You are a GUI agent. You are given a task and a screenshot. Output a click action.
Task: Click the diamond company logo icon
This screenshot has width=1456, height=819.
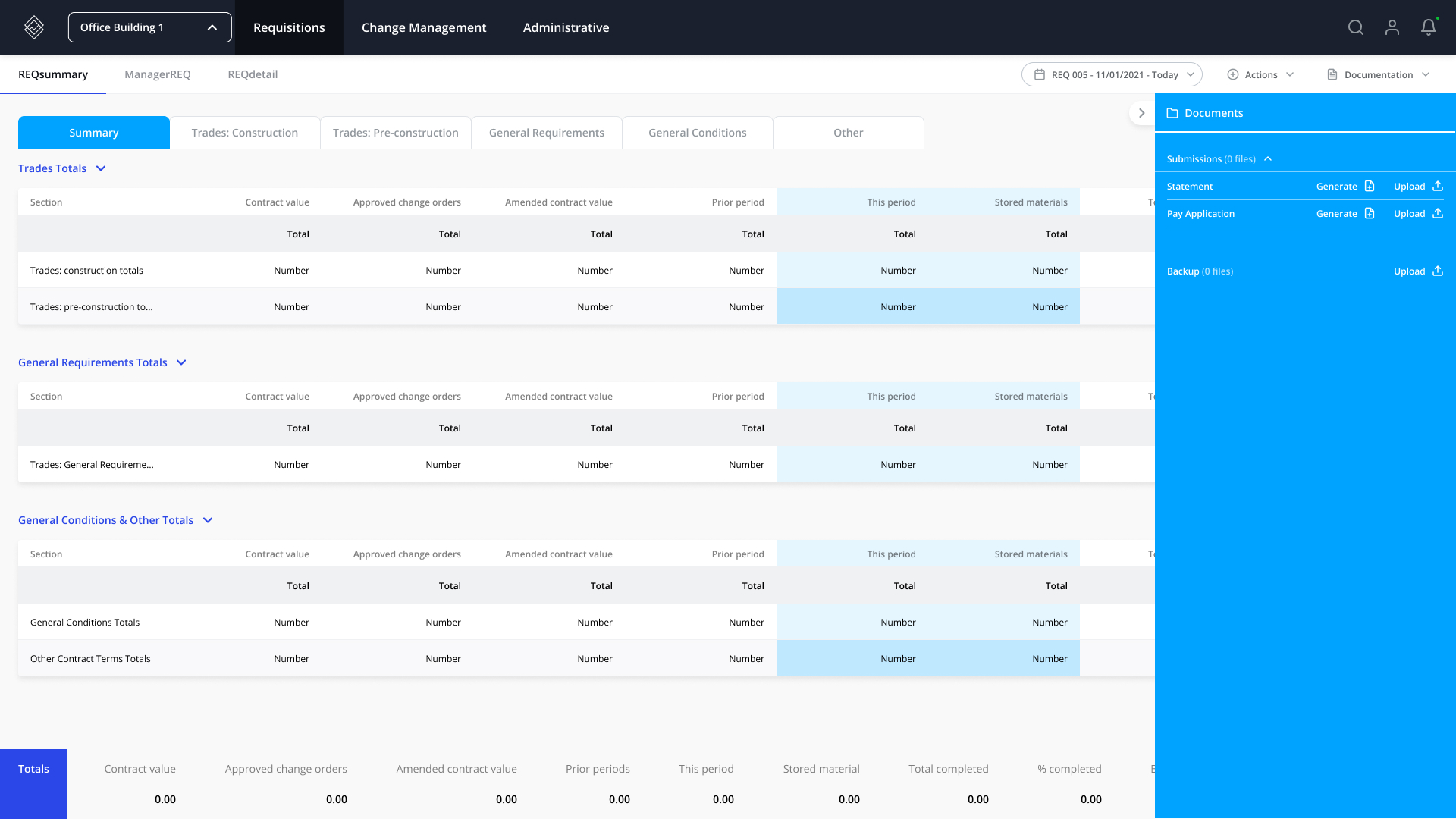(34, 27)
